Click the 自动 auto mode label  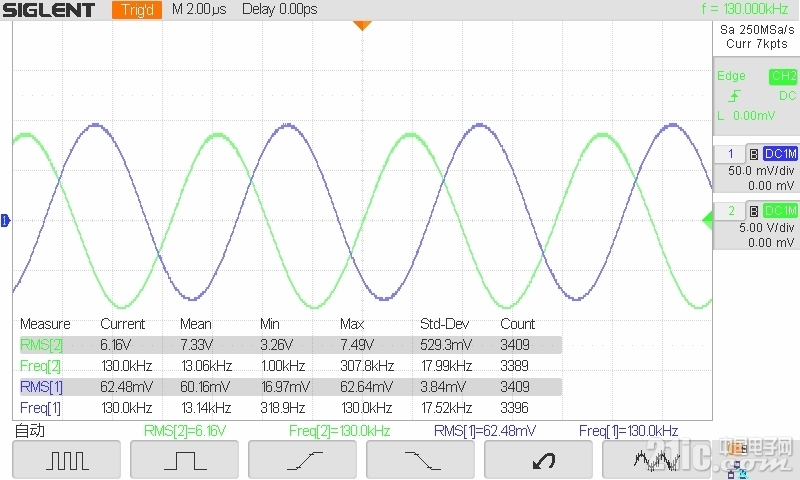(30, 431)
